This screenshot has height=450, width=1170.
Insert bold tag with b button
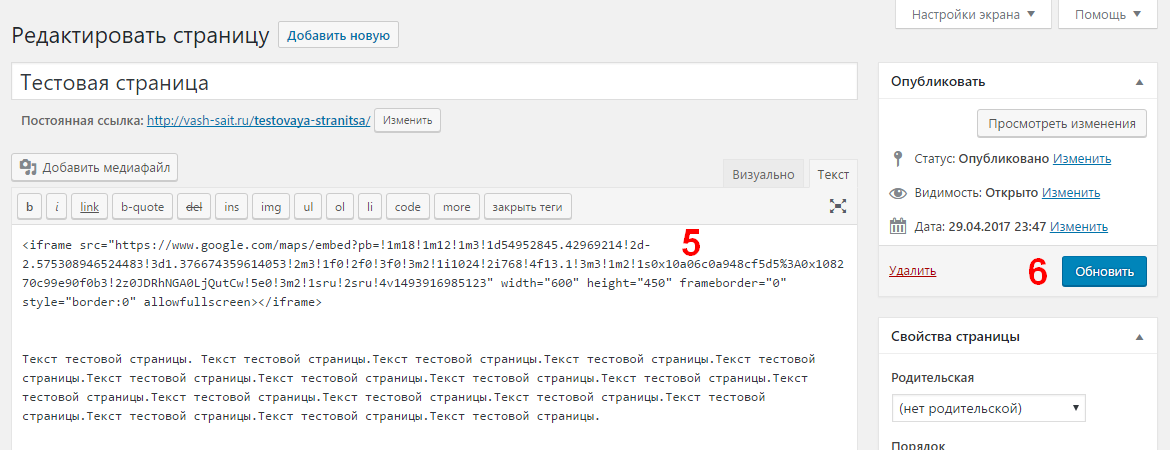click(29, 207)
